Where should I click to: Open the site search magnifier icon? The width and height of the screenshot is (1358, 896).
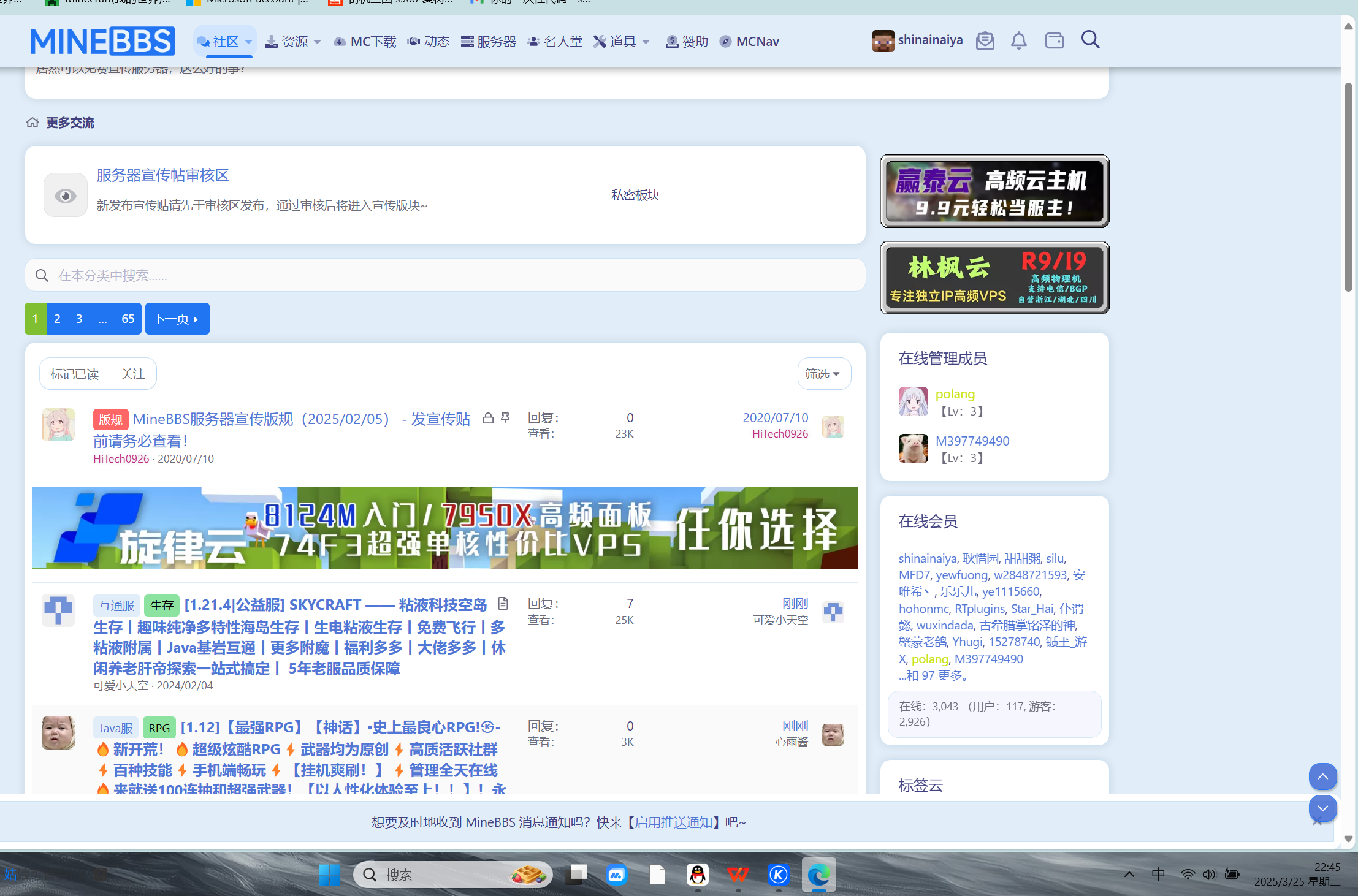pos(1090,40)
